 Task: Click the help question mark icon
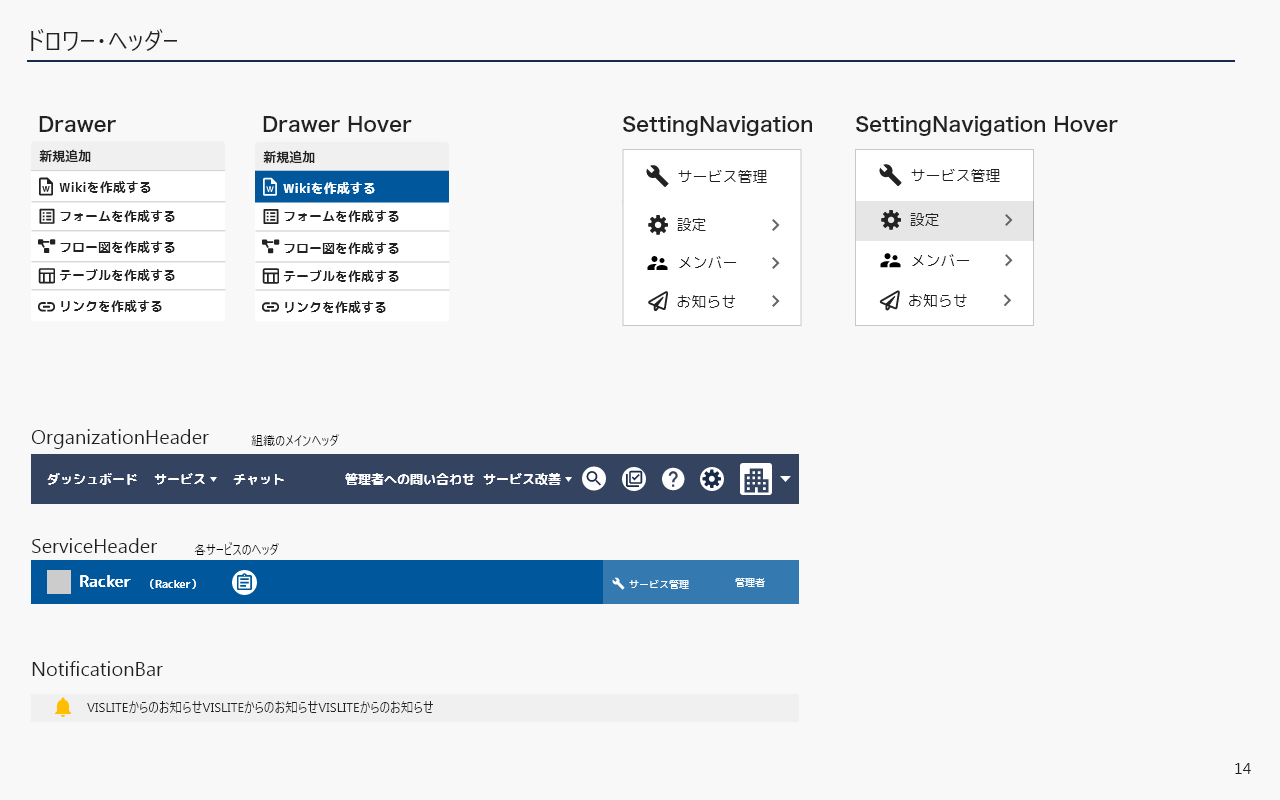coord(673,479)
